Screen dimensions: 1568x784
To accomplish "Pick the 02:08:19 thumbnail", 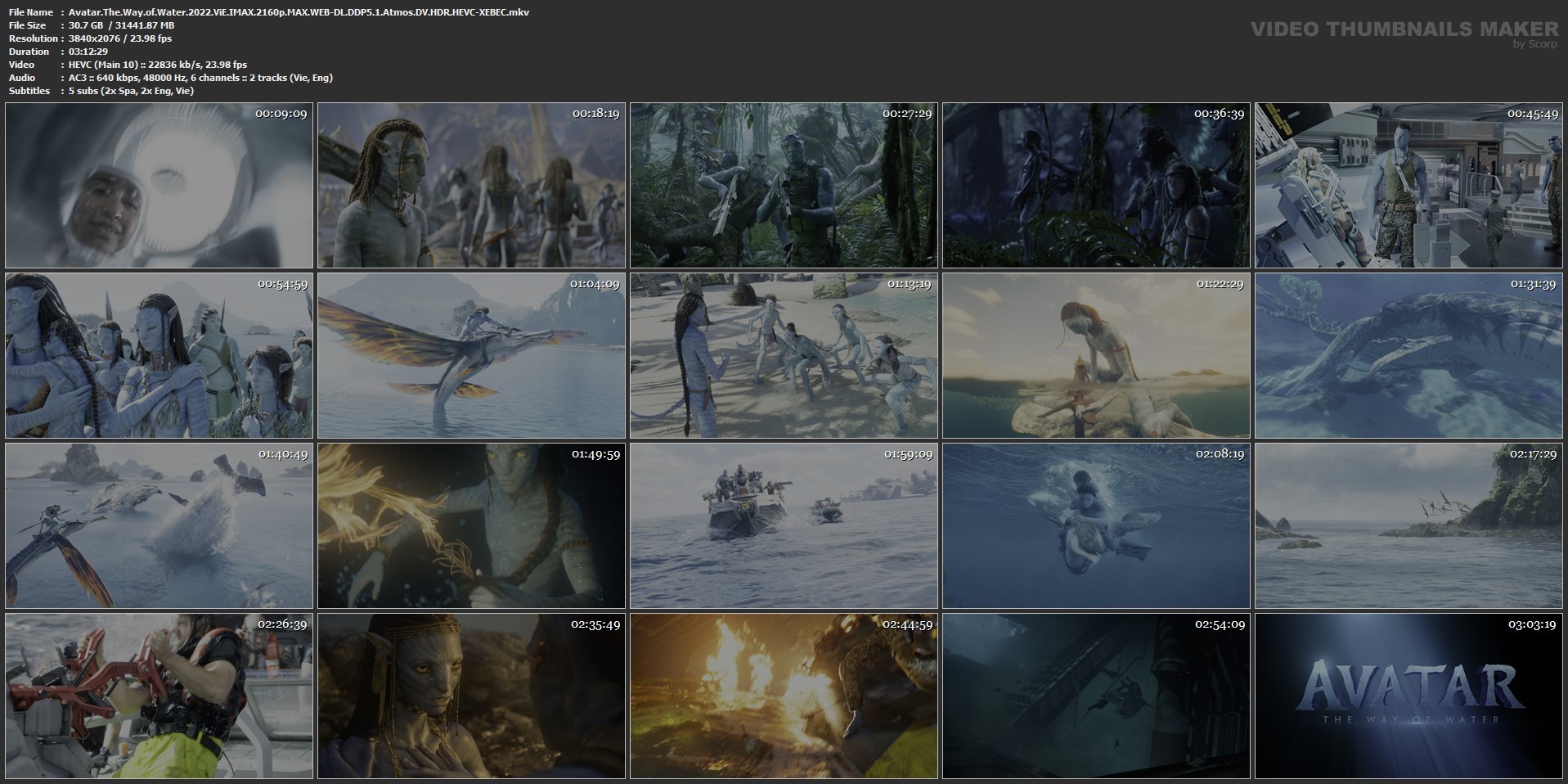I will 1096,526.
